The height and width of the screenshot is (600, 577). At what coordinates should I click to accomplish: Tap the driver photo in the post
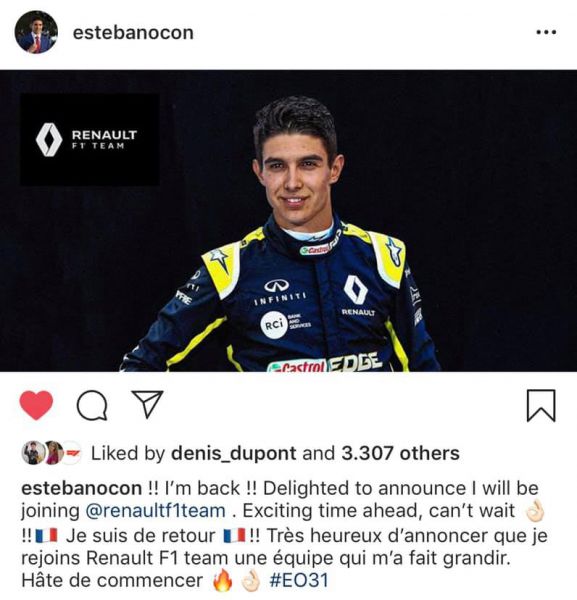point(288,220)
